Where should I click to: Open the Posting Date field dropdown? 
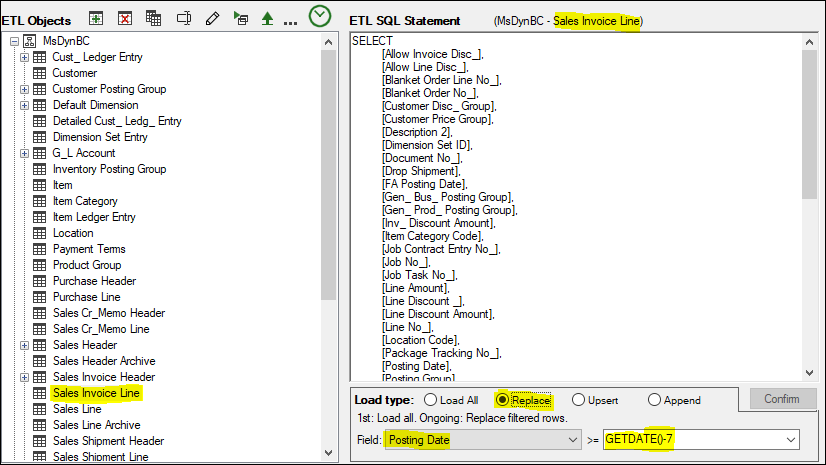(x=573, y=440)
